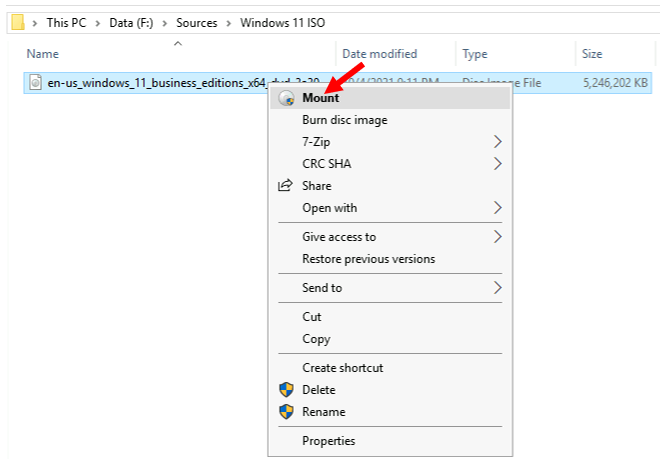Screen dimensions: 665x459
Task: Sort by the Name column header
Action: click(x=42, y=54)
